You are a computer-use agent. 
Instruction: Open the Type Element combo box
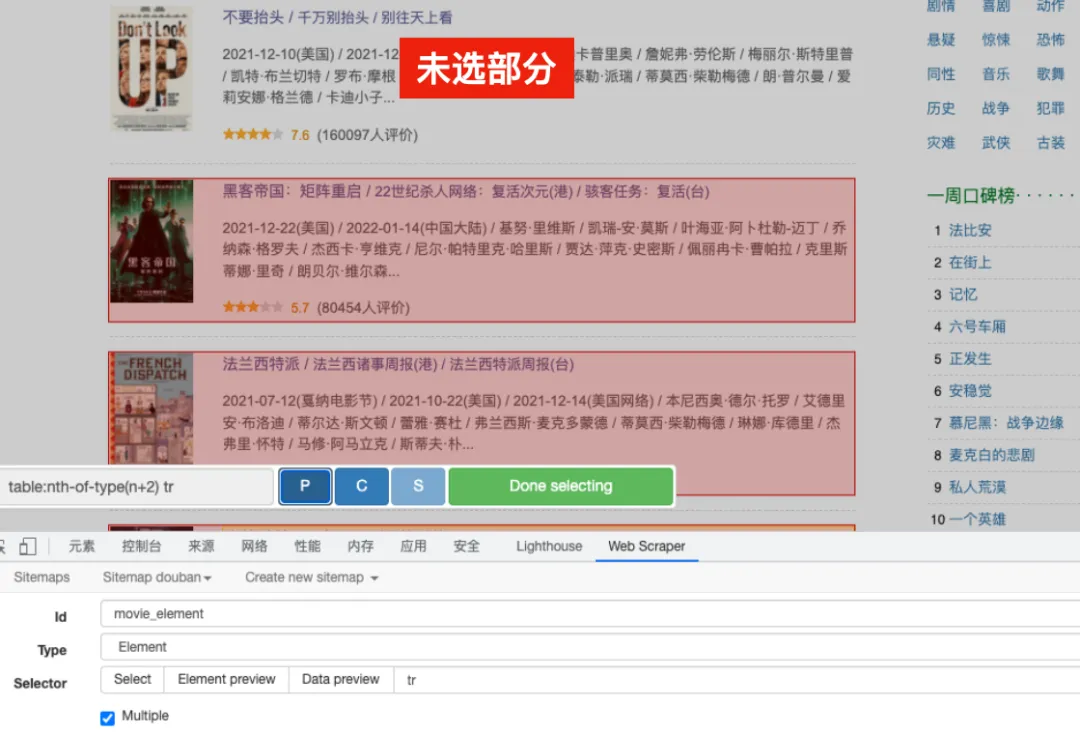coord(590,647)
